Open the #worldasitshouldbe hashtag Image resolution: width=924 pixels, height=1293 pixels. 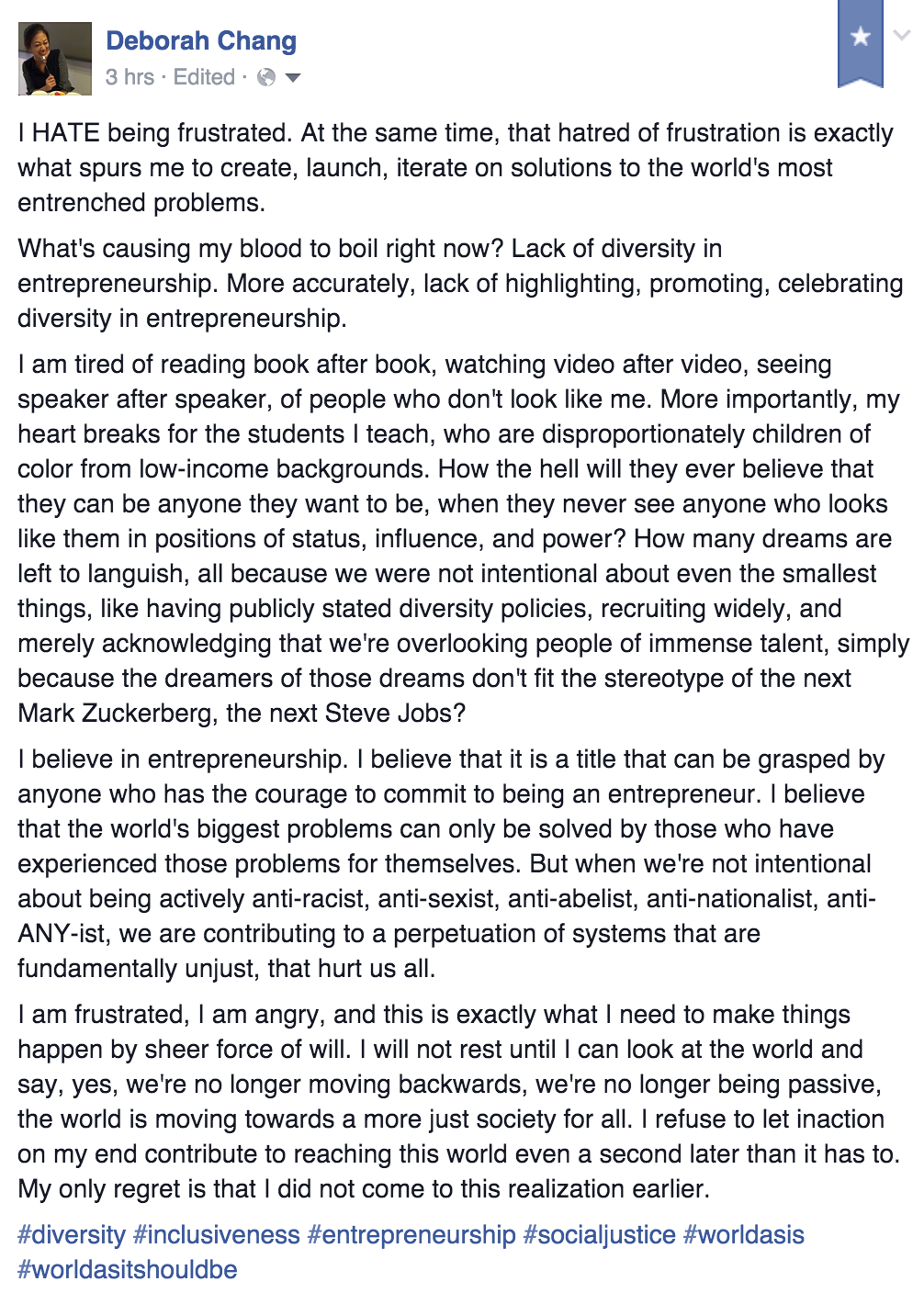pos(128,1270)
